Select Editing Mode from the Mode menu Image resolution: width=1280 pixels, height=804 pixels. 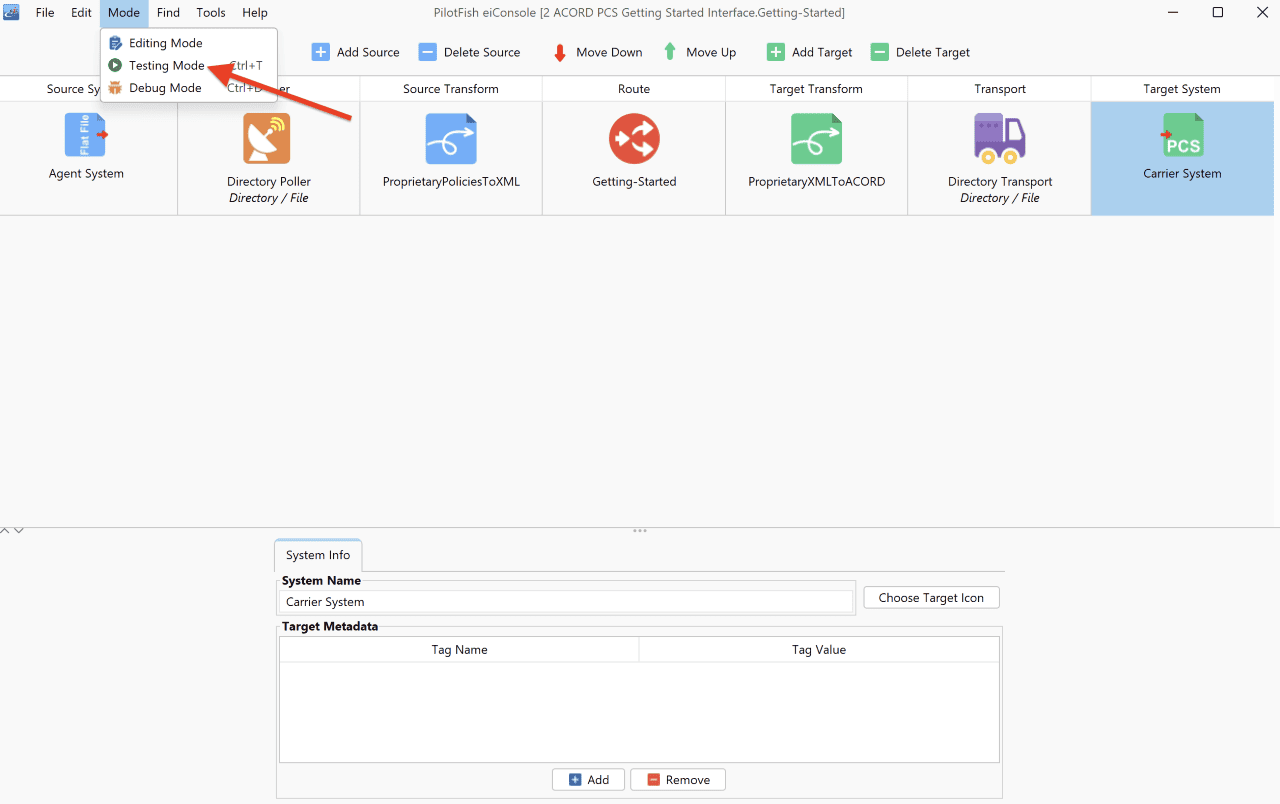coord(188,43)
